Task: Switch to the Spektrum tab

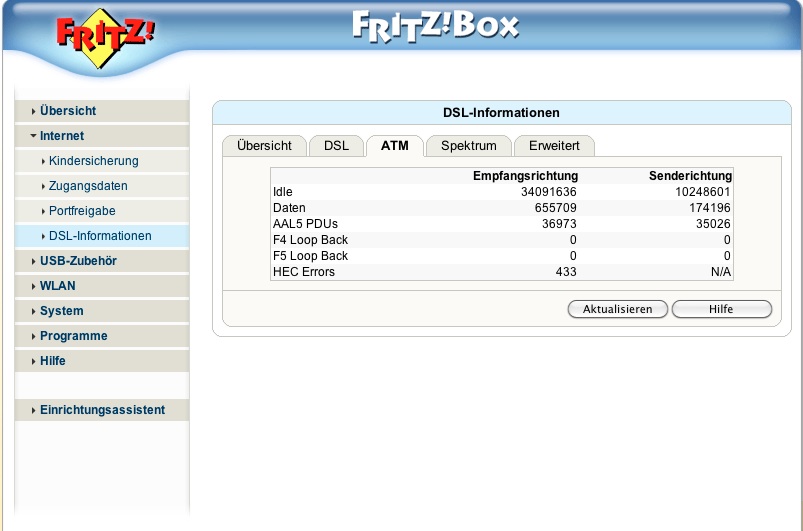Action: 469,146
